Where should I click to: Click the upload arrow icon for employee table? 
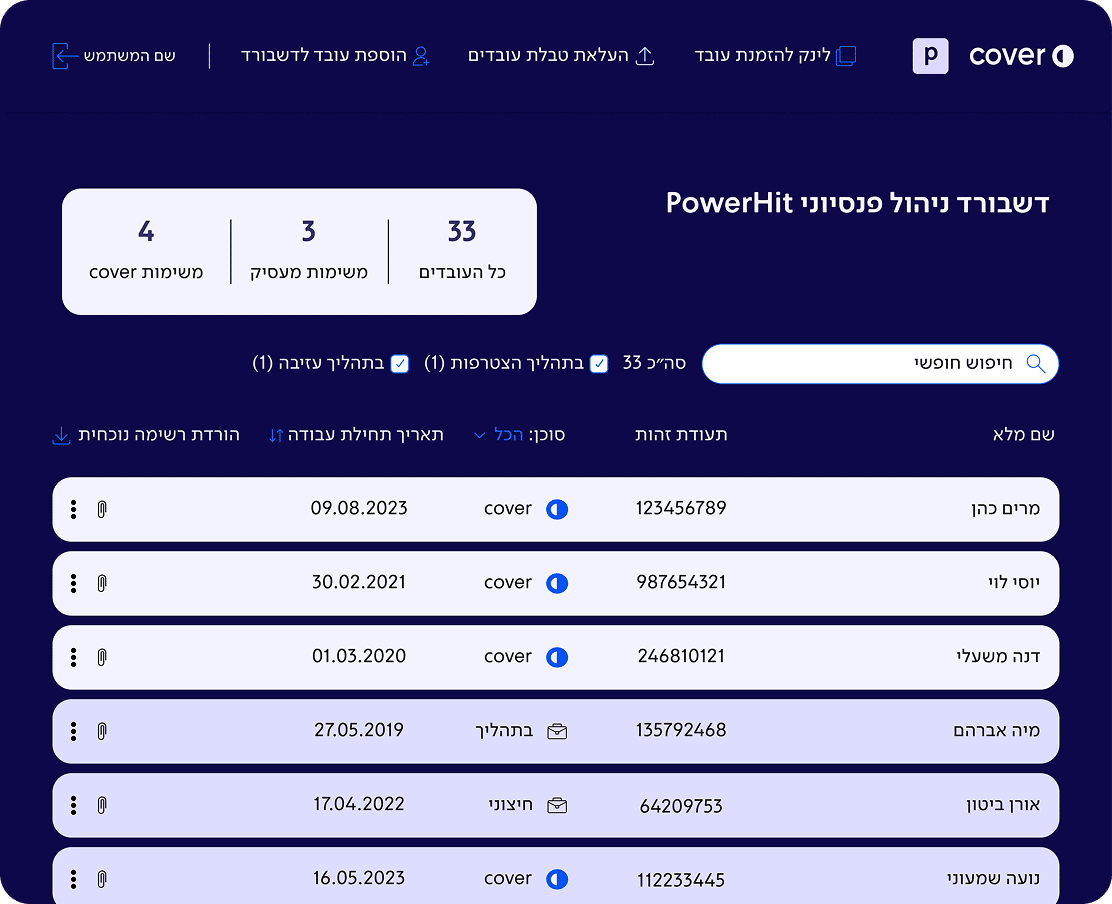click(645, 56)
